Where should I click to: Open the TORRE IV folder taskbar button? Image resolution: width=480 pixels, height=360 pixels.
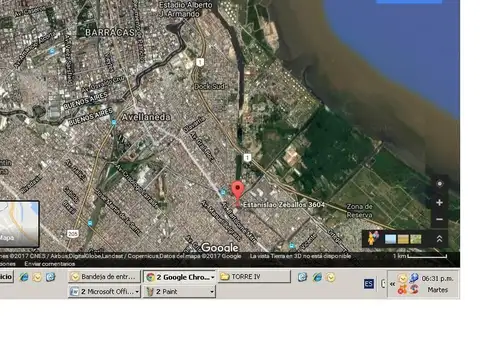[x=254, y=277]
